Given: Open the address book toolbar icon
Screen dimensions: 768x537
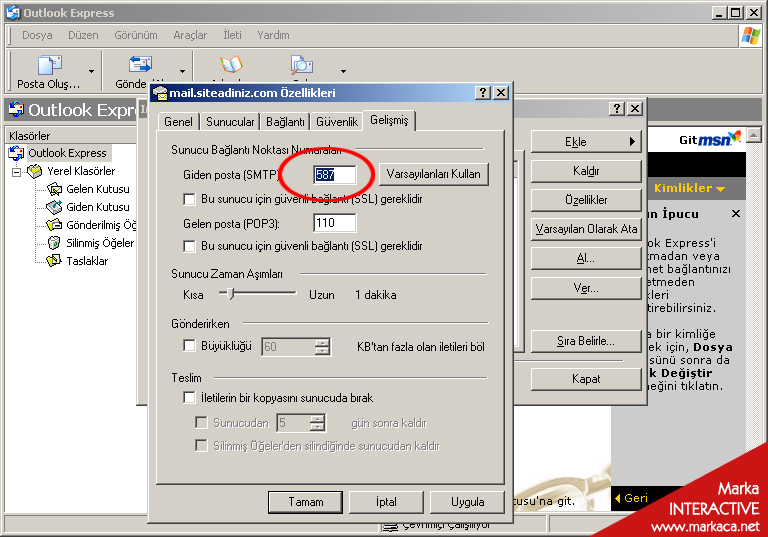Looking at the screenshot, I should coord(231,64).
